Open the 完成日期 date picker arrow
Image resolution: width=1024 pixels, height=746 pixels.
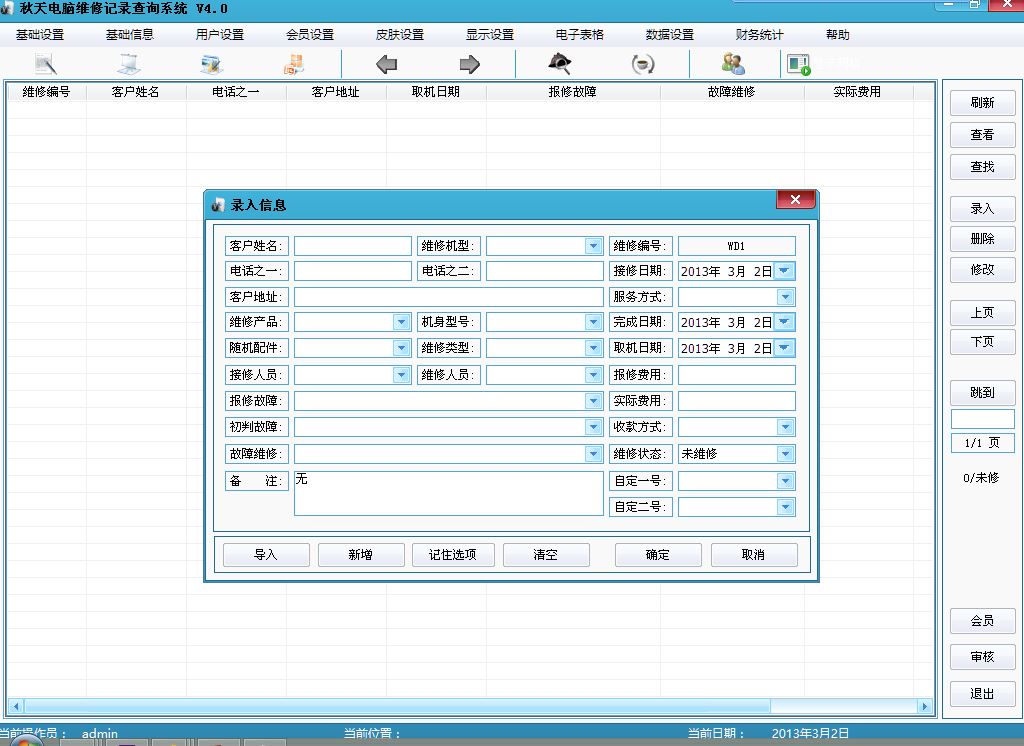pyautogui.click(x=784, y=322)
